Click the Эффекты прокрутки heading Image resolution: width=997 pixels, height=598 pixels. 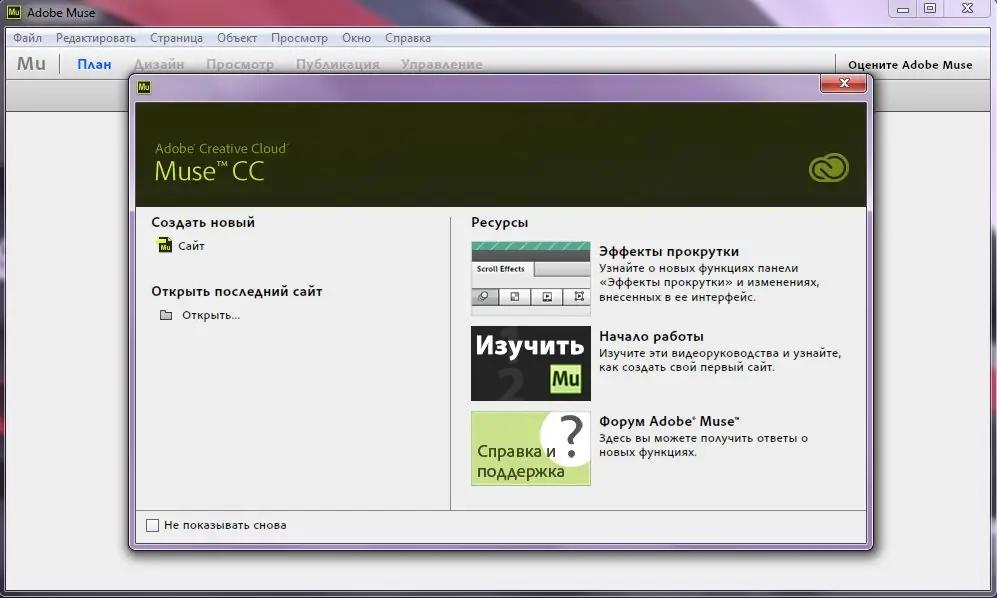669,251
